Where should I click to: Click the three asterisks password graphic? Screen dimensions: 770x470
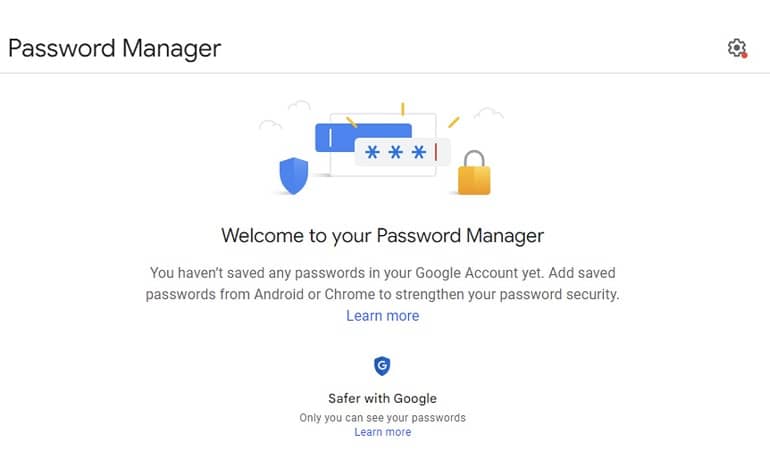point(395,153)
